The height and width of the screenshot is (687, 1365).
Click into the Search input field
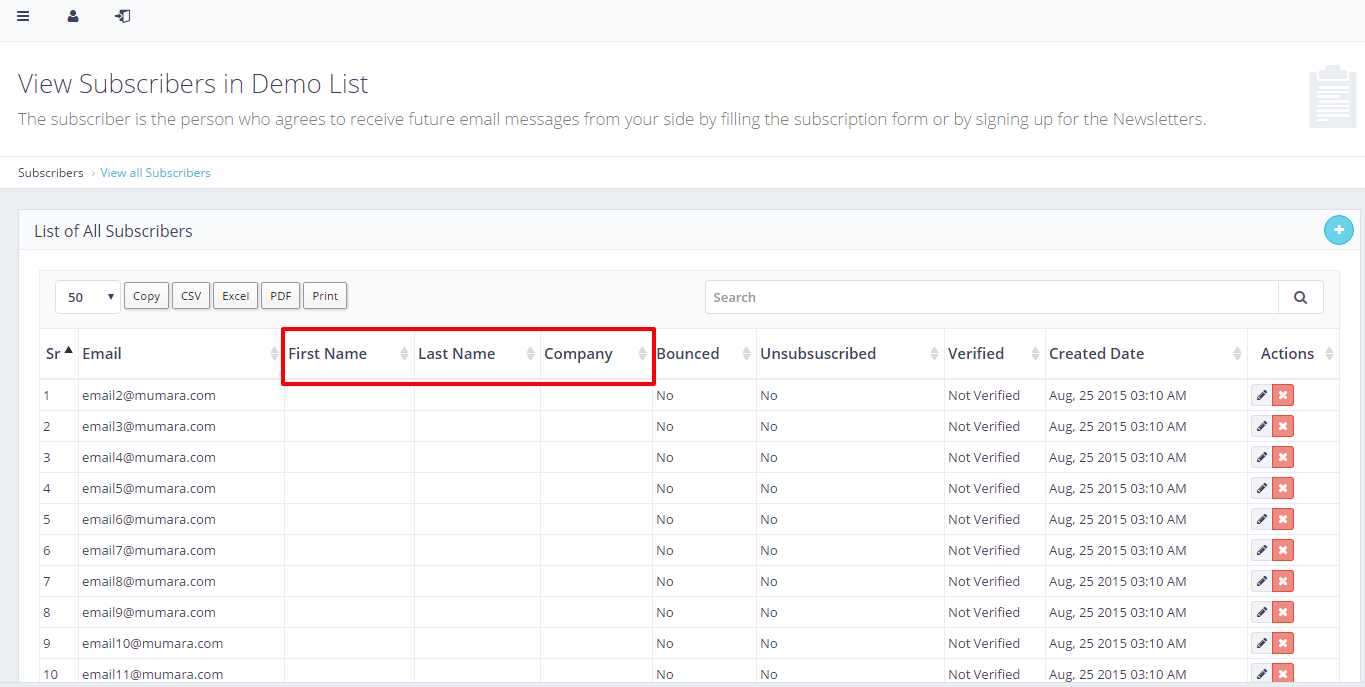[x=990, y=297]
